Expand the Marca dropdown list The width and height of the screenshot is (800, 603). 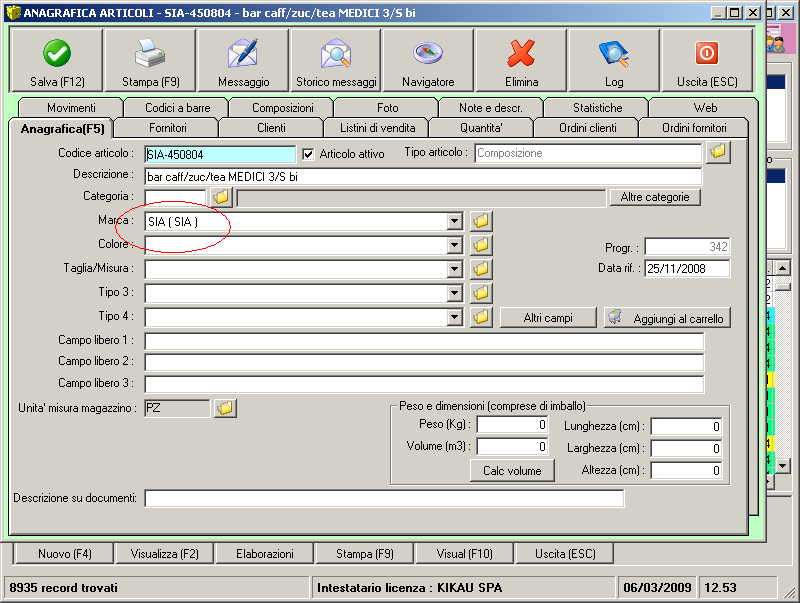pos(454,222)
